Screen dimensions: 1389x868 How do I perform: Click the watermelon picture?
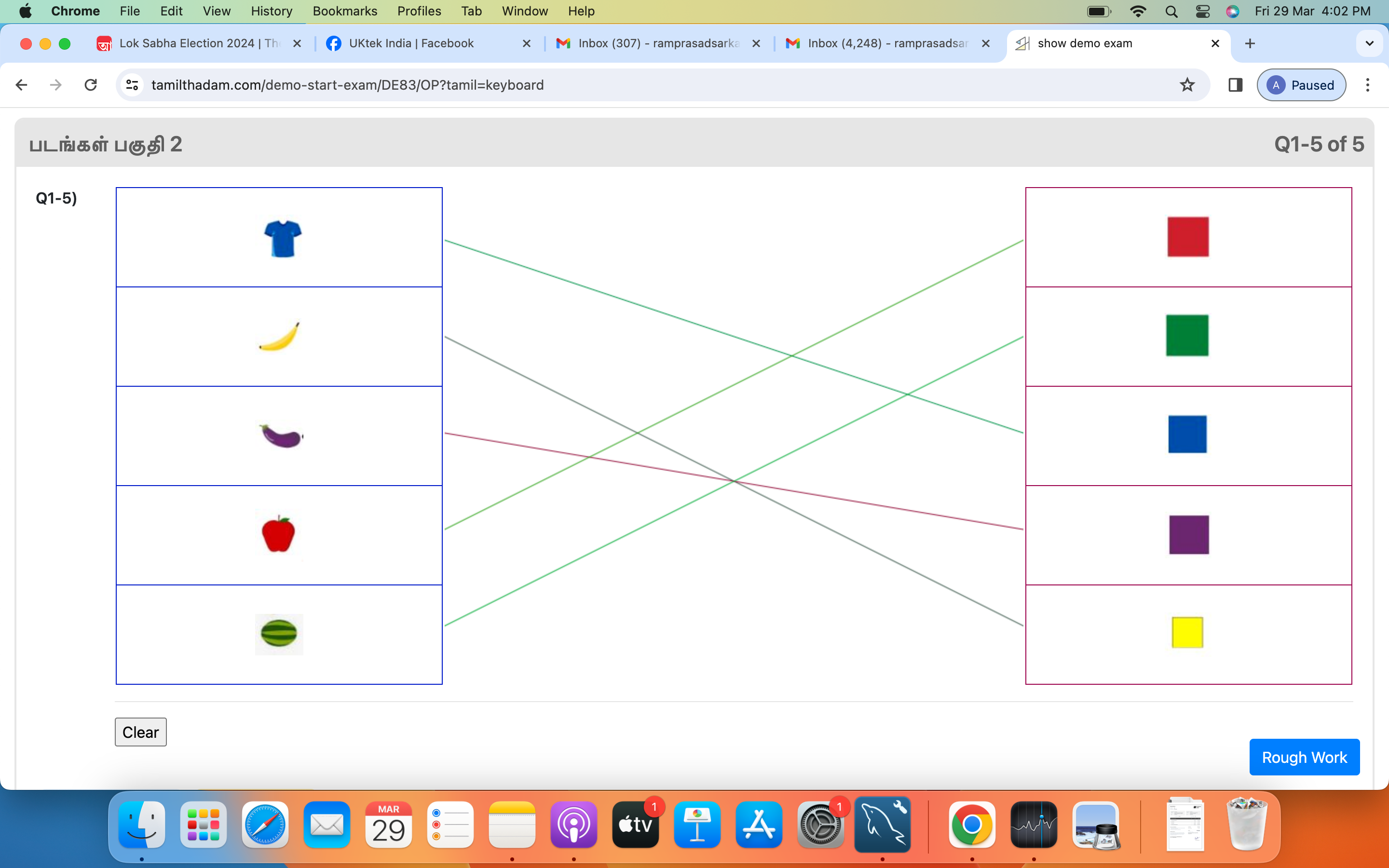tap(279, 634)
